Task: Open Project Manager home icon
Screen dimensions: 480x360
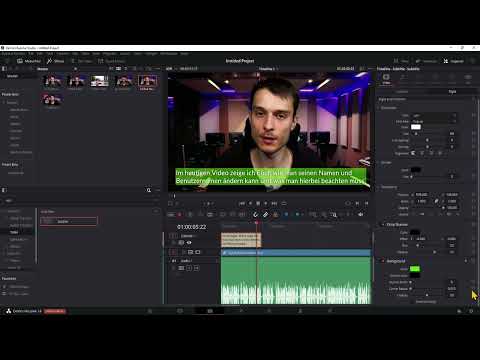Action: 459,311
